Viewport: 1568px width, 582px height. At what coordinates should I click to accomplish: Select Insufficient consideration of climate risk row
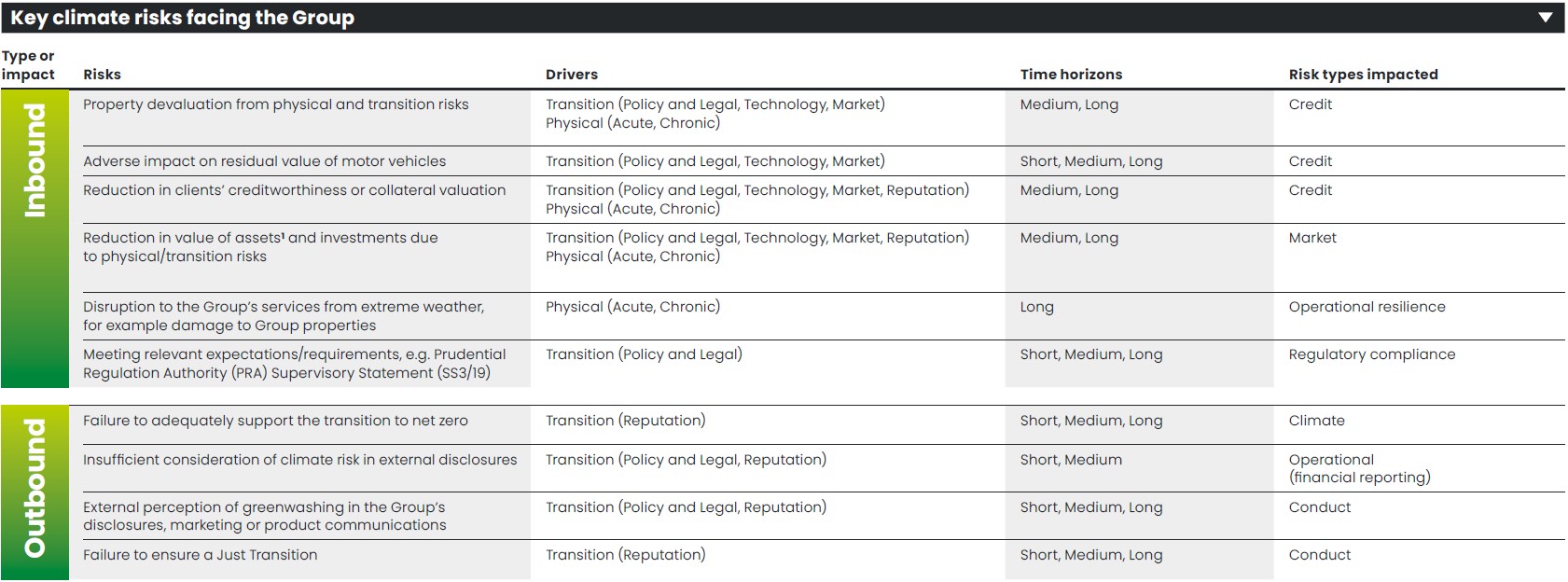point(299,460)
